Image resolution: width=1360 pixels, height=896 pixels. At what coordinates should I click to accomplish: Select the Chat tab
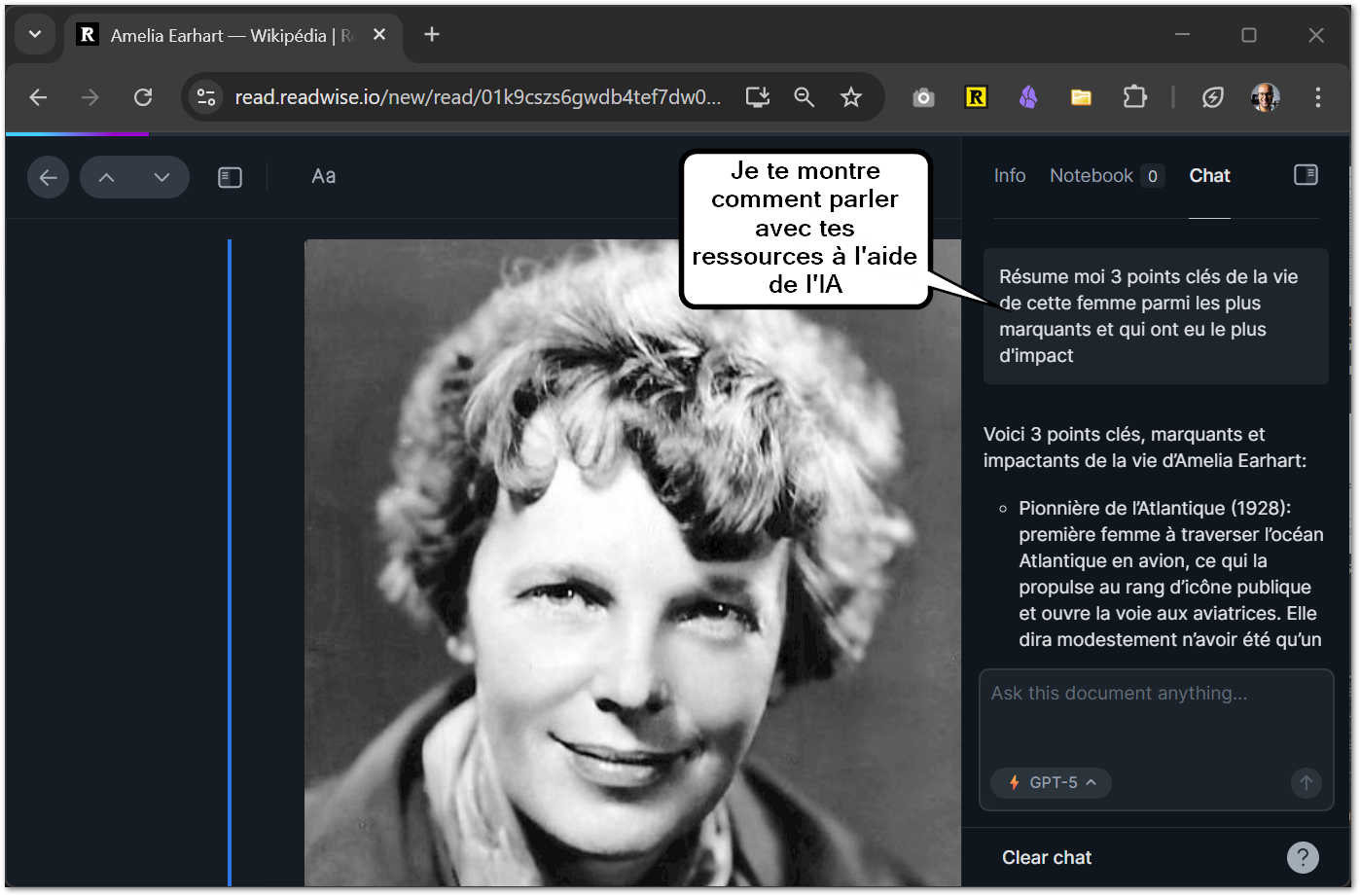pyautogui.click(x=1209, y=176)
